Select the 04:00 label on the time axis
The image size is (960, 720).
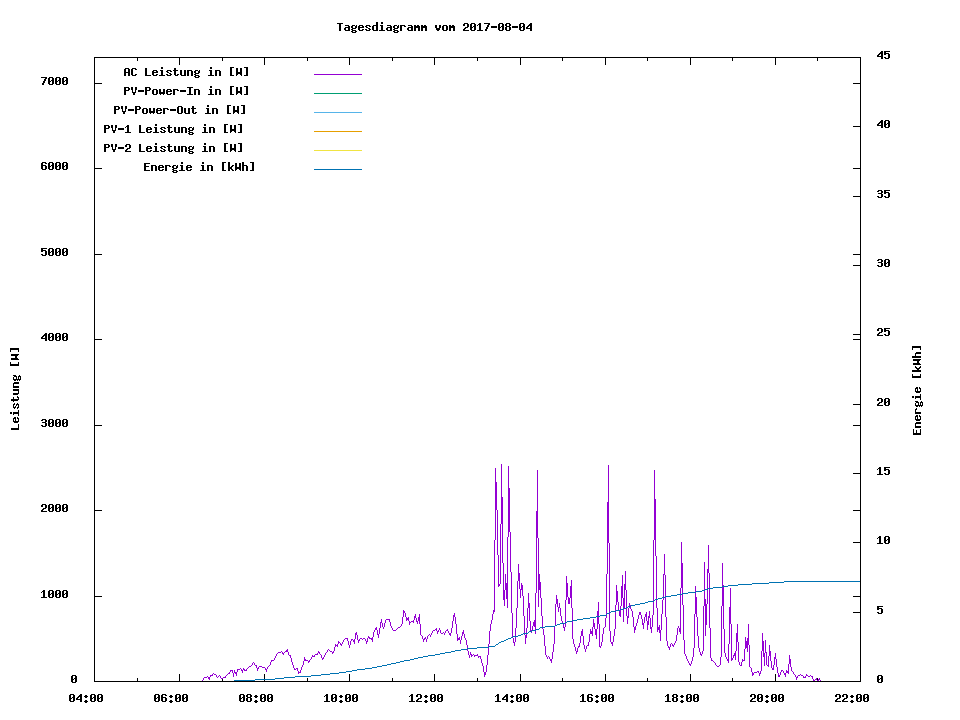(x=86, y=698)
